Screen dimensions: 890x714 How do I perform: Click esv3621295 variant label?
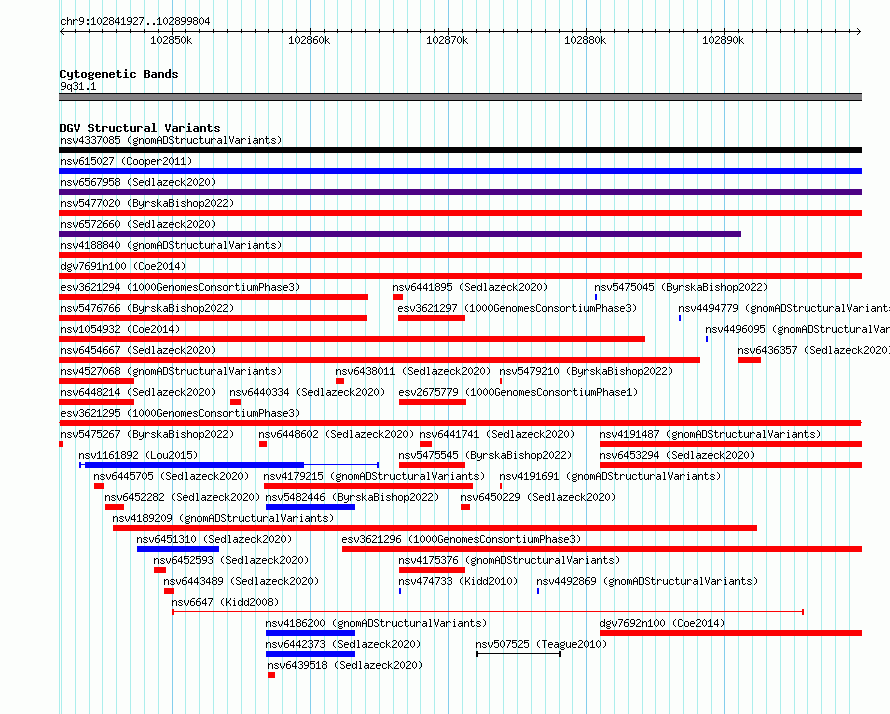point(180,413)
